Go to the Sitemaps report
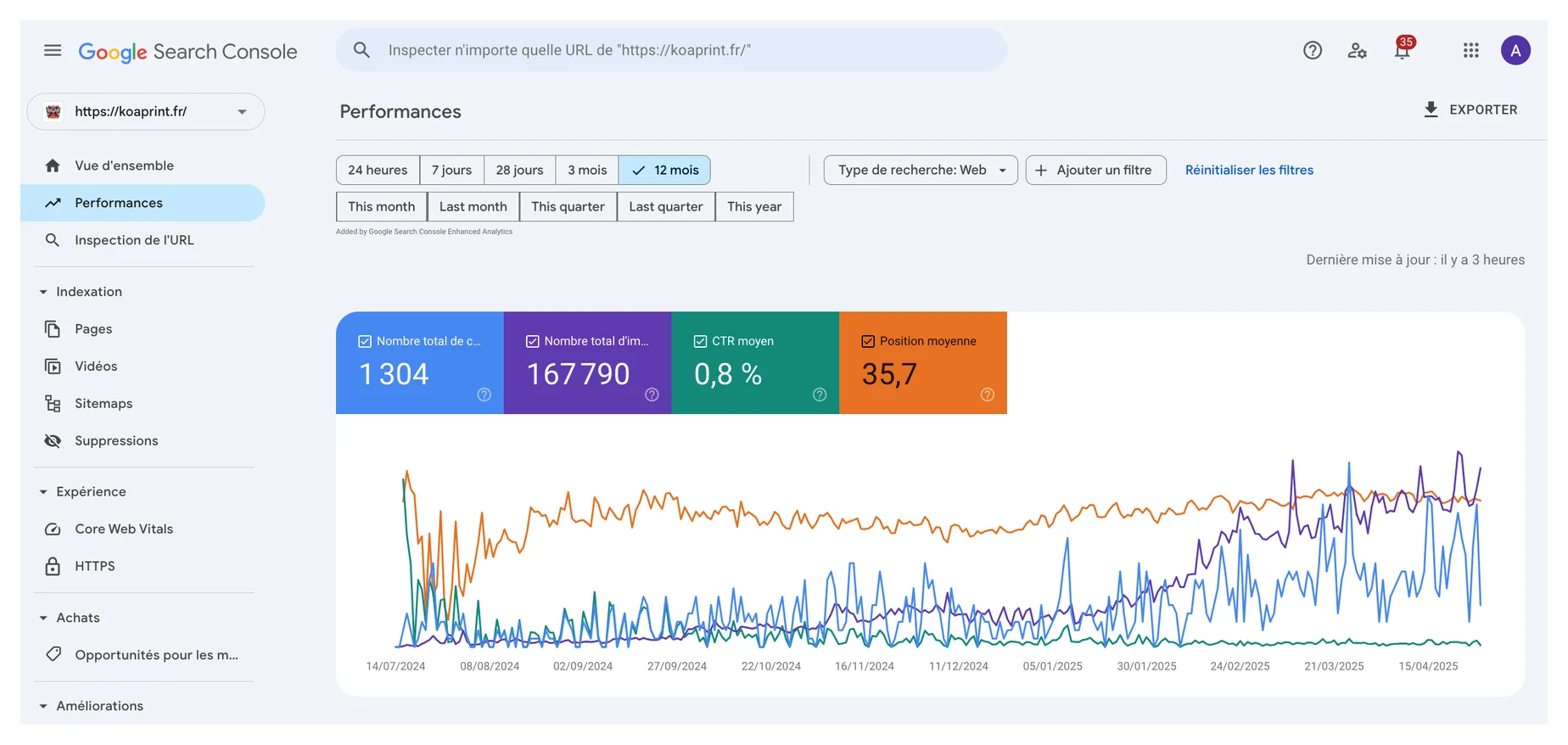1568x745 pixels. tap(143, 403)
